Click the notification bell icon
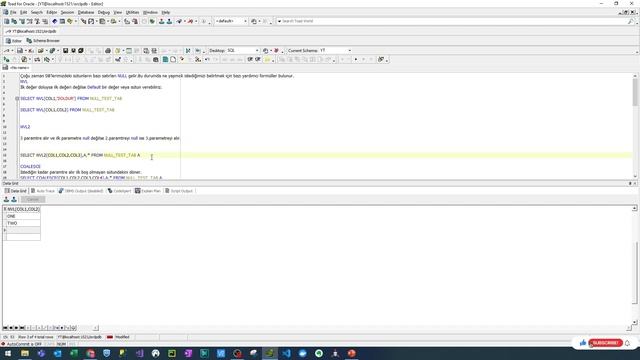The image size is (640, 360). pyautogui.click(x=628, y=343)
